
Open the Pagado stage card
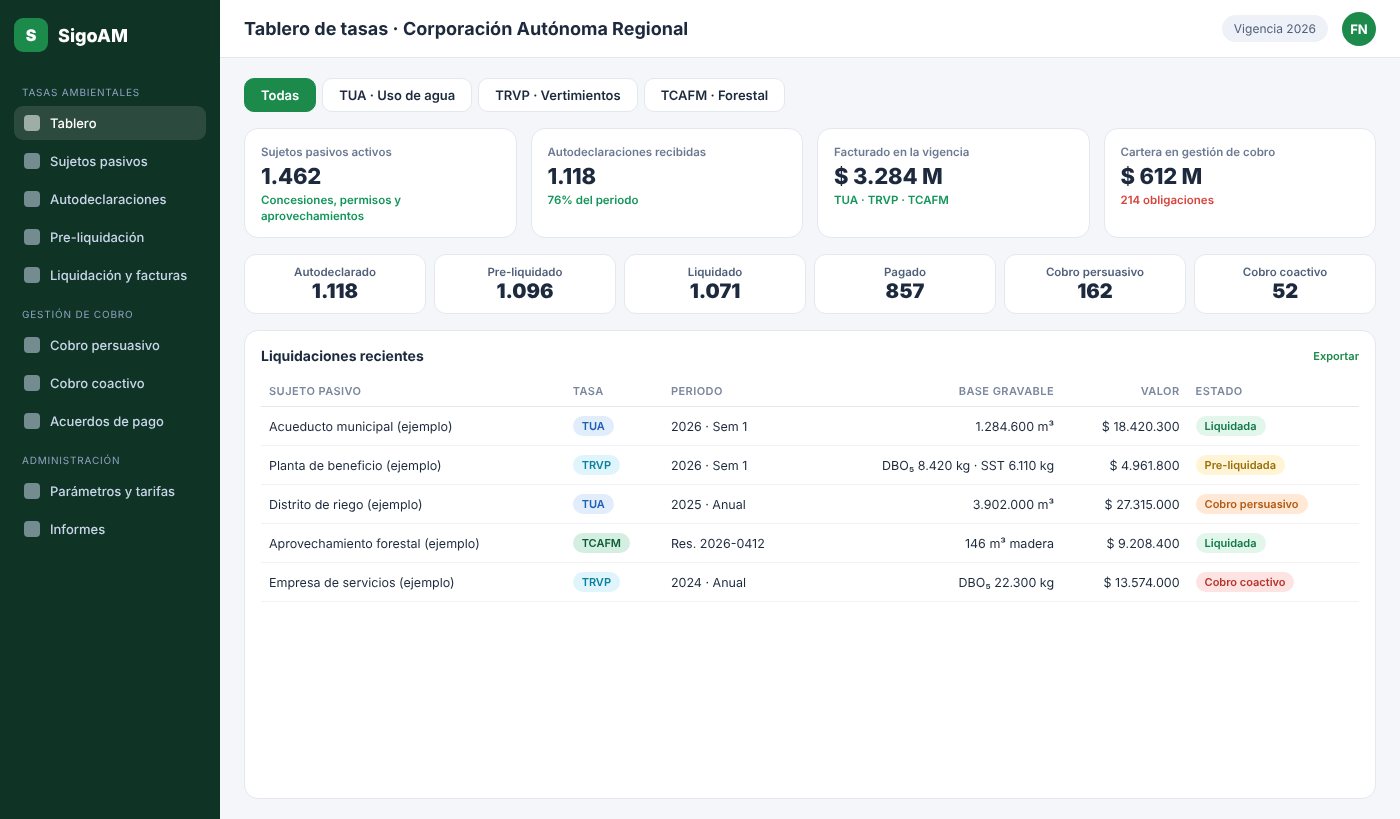[x=905, y=284]
